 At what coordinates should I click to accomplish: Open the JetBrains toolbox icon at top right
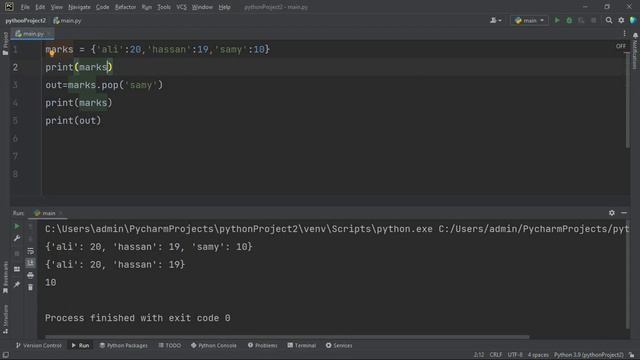(633, 20)
